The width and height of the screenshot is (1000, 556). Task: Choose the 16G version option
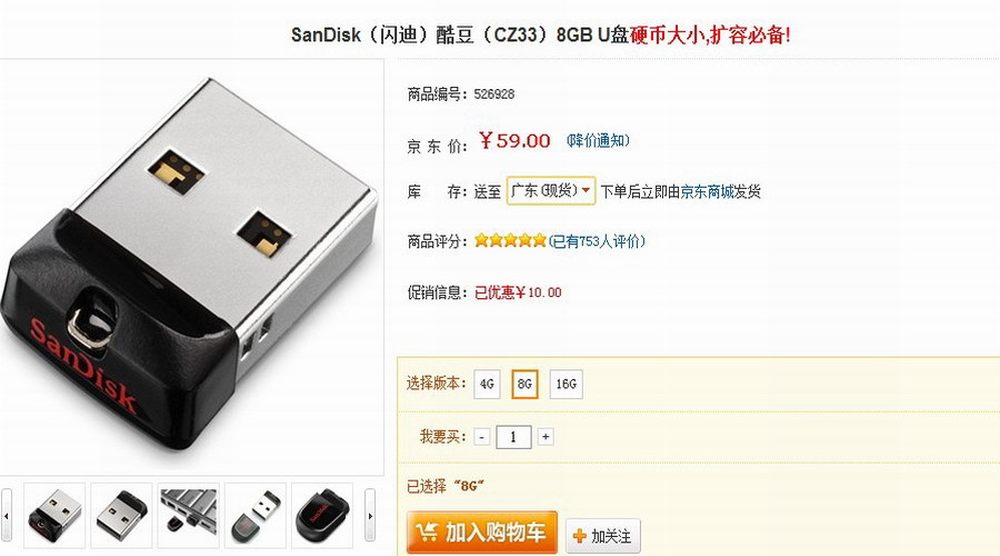click(x=566, y=384)
